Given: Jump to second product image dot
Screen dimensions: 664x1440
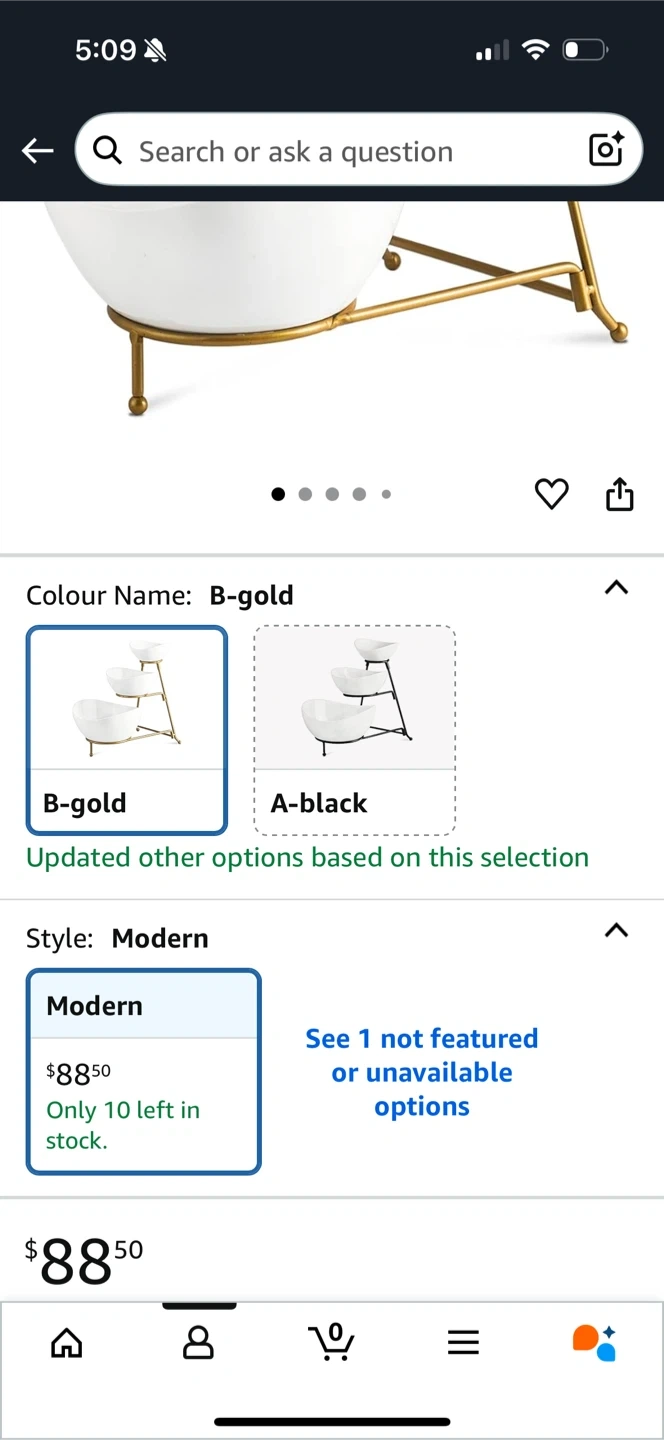Looking at the screenshot, I should point(305,494).
